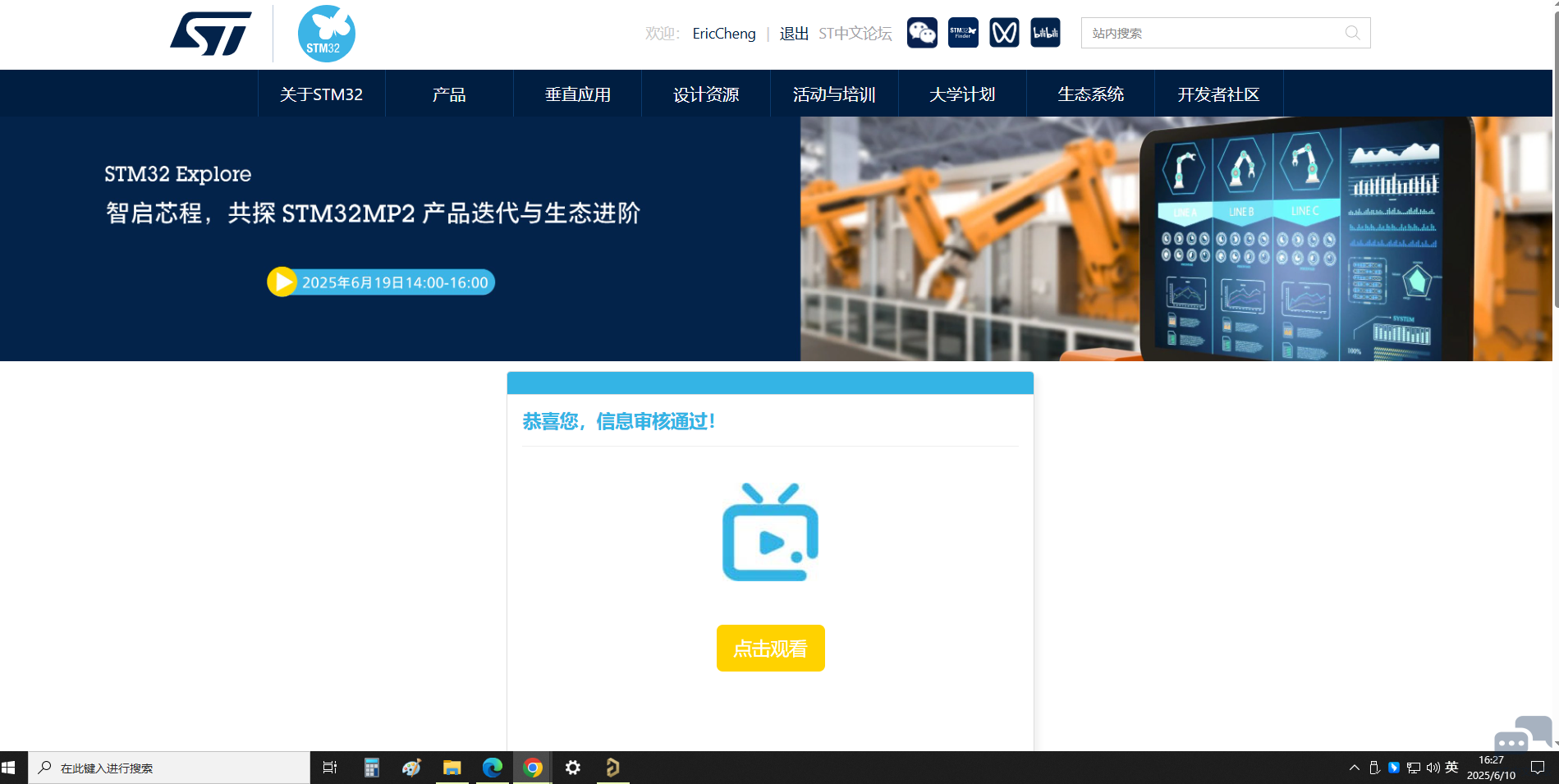Open Settings gear on the taskbar
The width and height of the screenshot is (1559, 784).
click(573, 768)
